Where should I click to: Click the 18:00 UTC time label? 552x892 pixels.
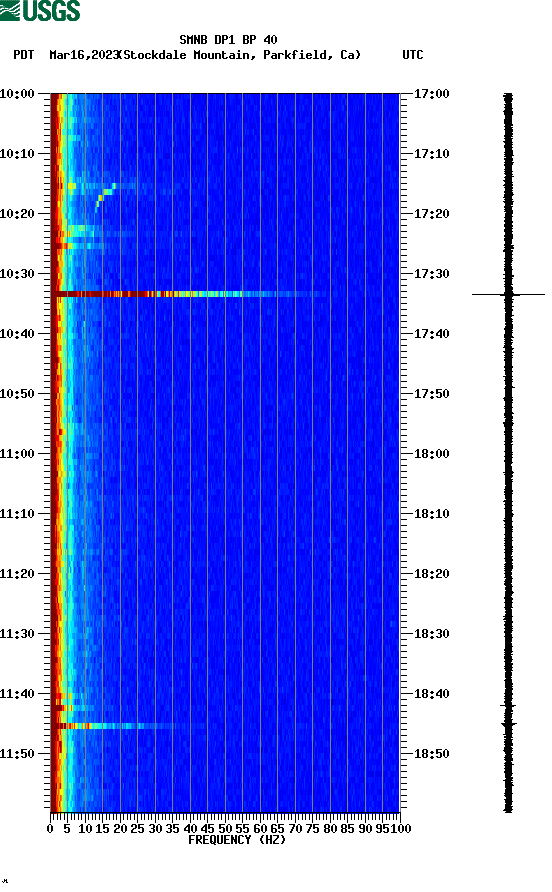(431, 454)
